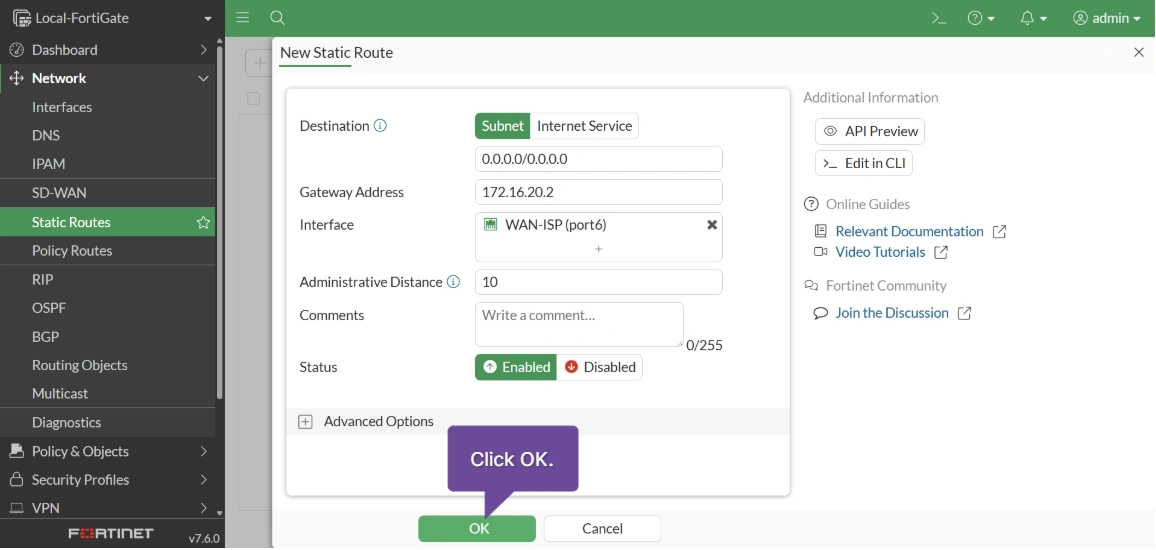Screen dimensions: 1156x550
Task: Open Video Tutorials link
Action: click(880, 252)
